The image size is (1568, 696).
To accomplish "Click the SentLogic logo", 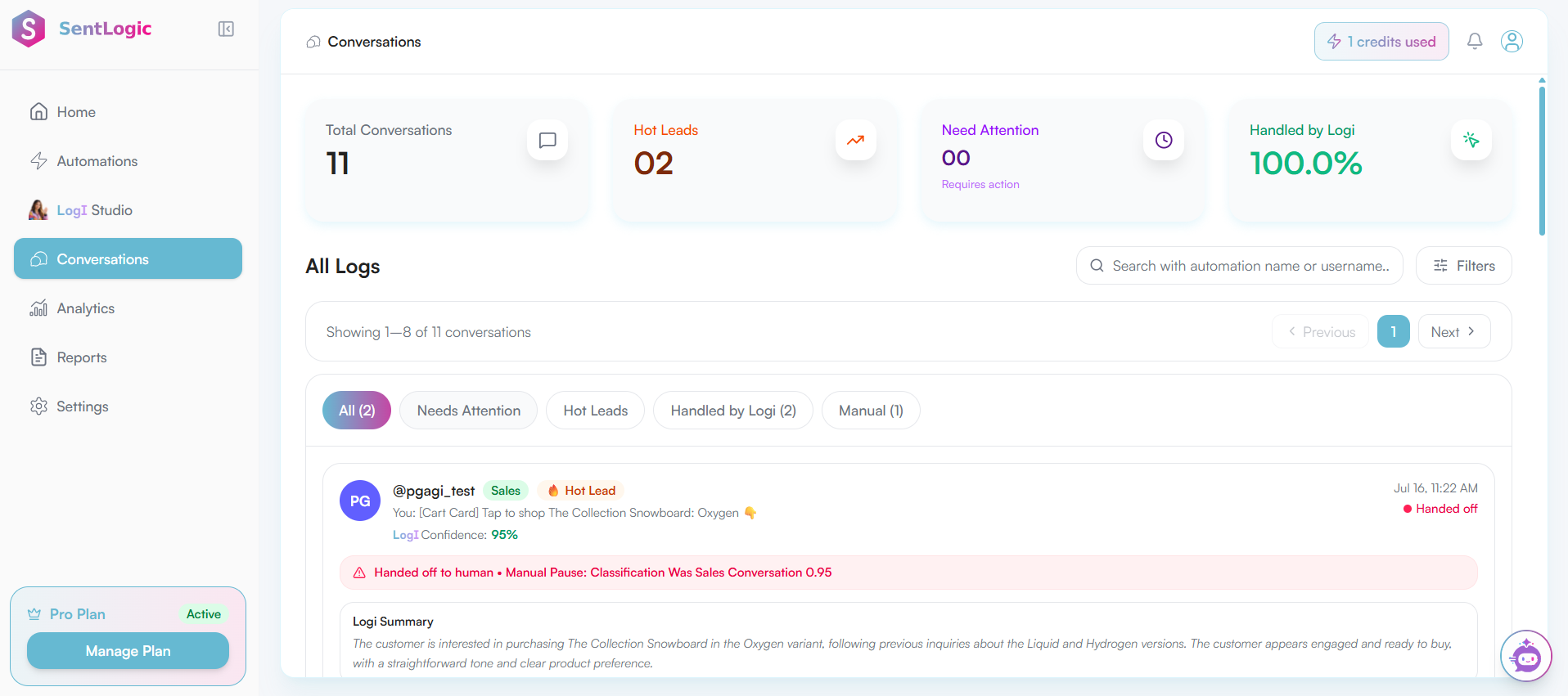I will (82, 29).
